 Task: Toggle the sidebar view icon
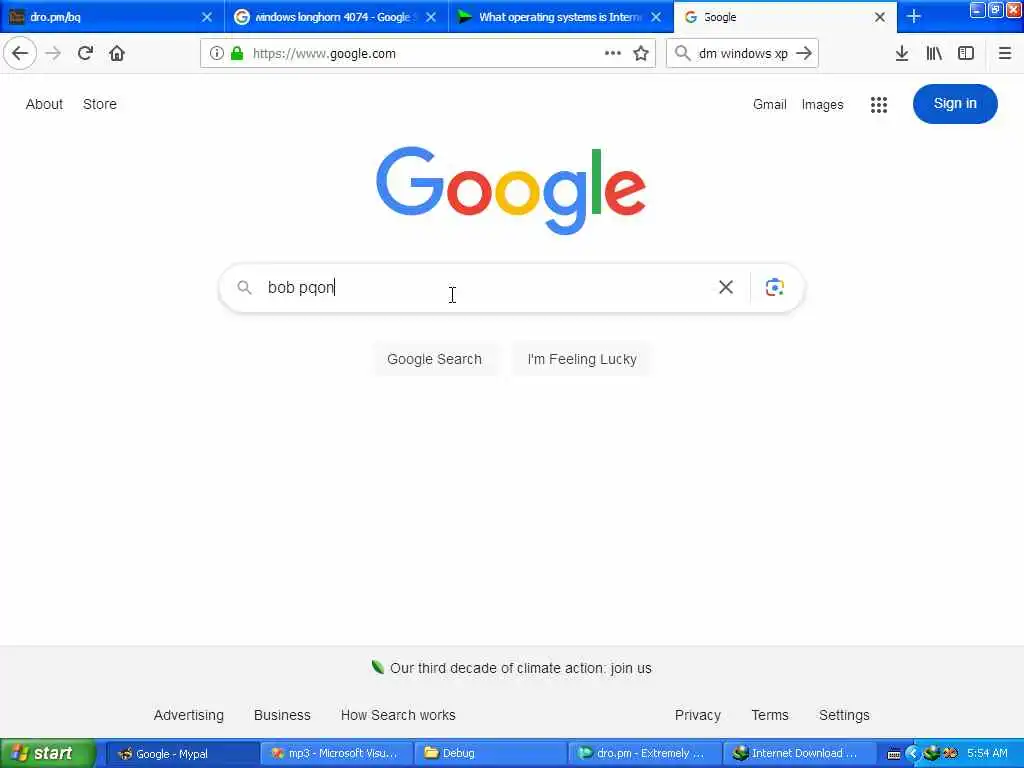(966, 54)
